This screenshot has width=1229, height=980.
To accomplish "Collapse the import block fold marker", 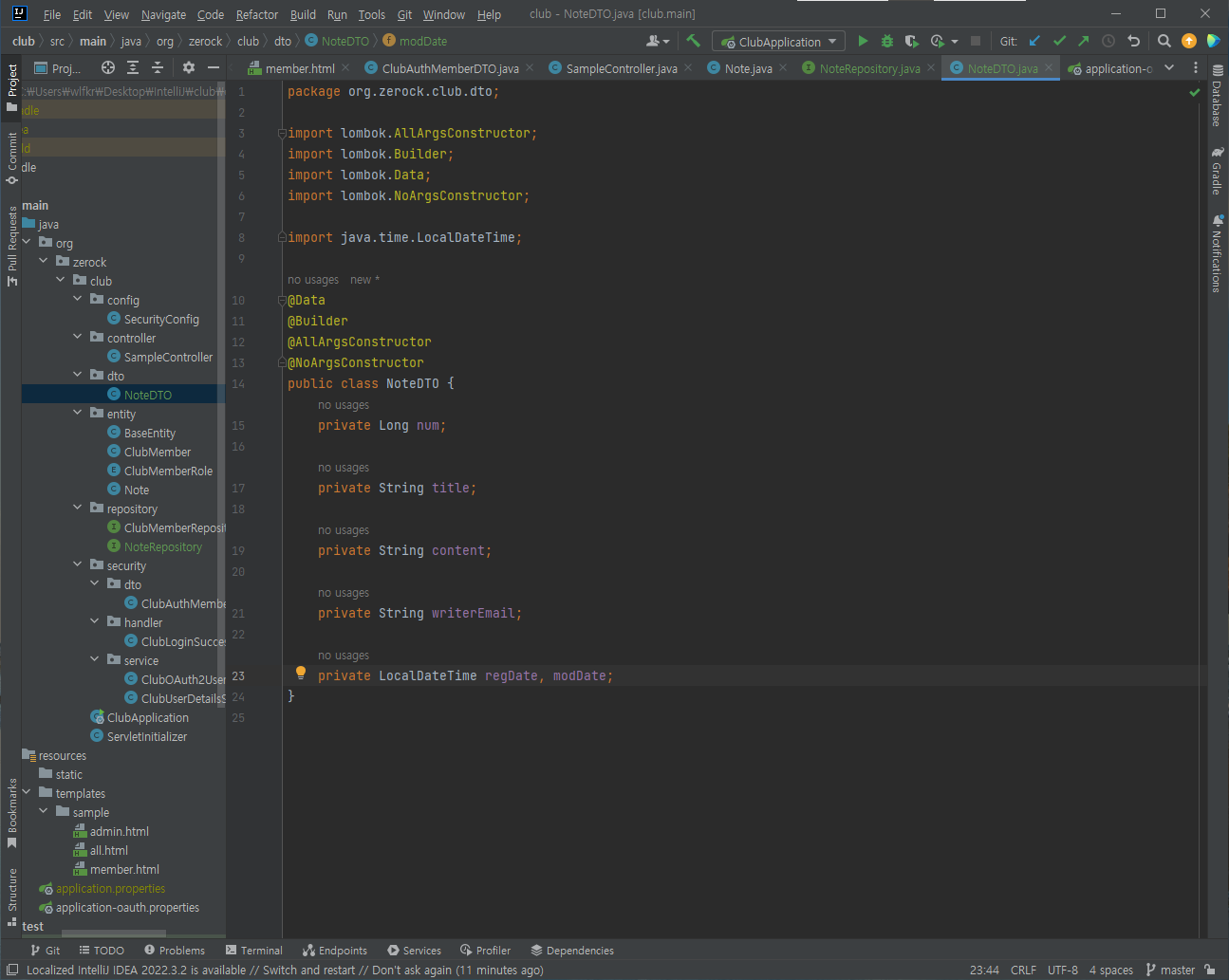I will (x=282, y=133).
